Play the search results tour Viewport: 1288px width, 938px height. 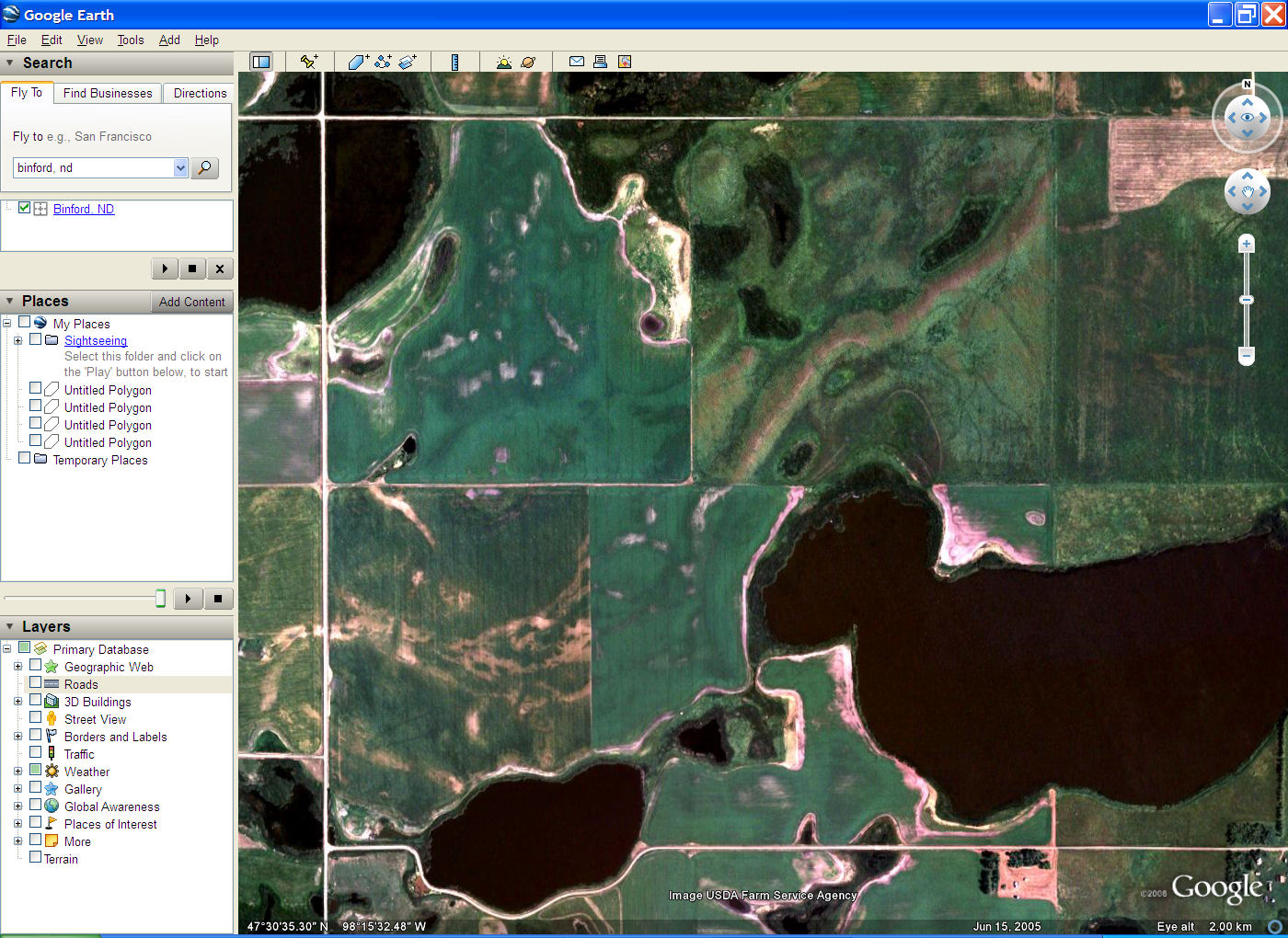click(x=165, y=269)
